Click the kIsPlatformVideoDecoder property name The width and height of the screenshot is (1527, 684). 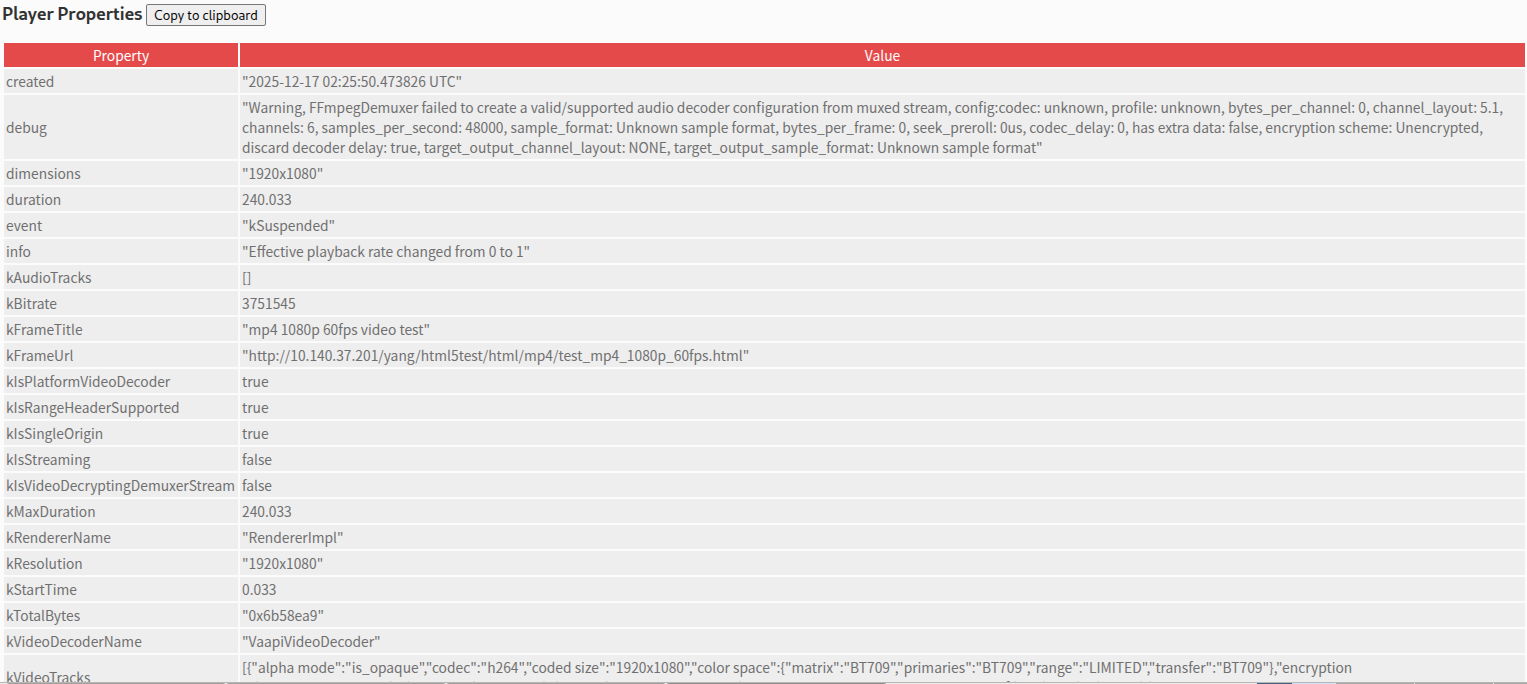(x=88, y=382)
